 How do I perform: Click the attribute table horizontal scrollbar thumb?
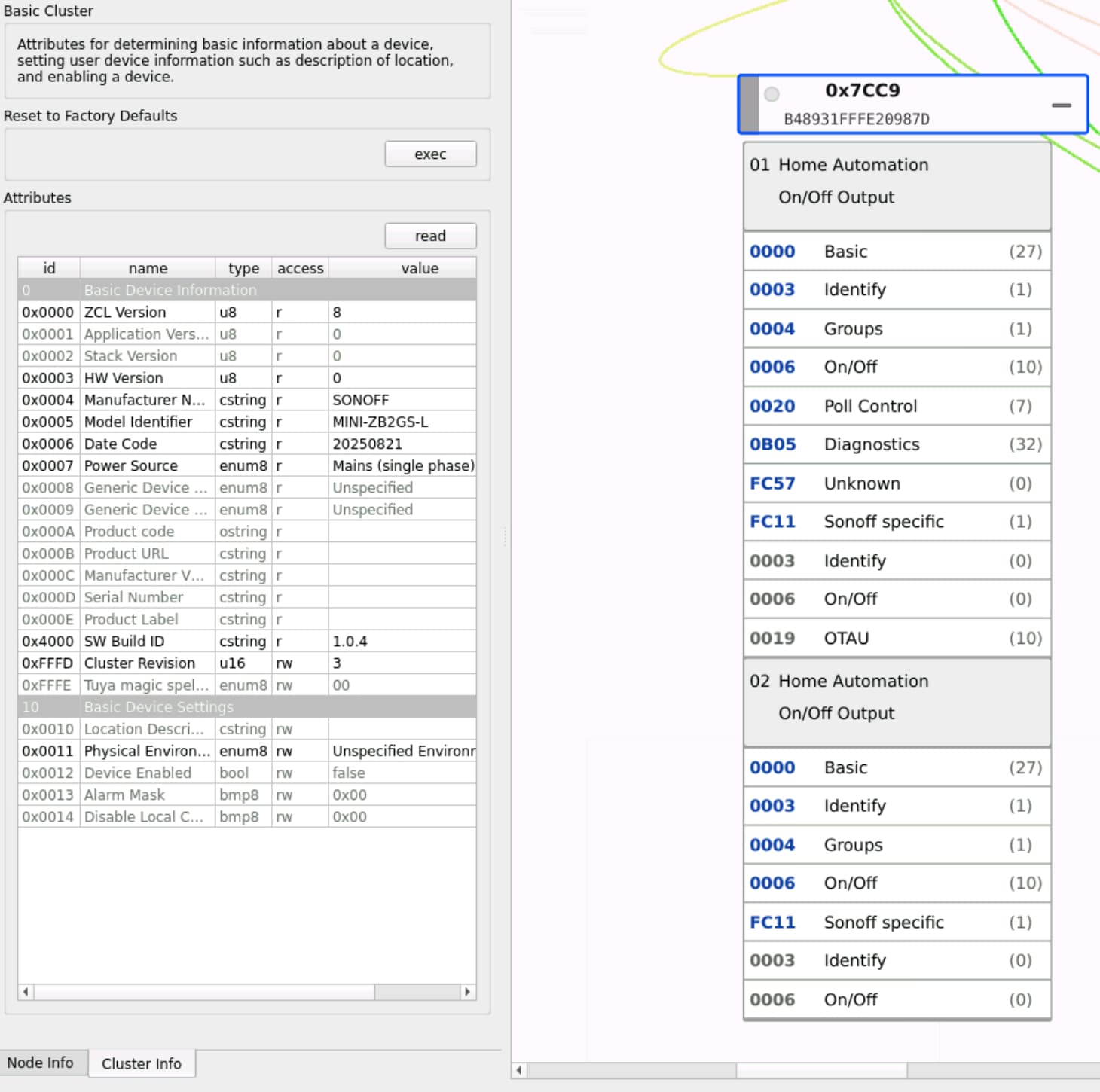tap(203, 992)
